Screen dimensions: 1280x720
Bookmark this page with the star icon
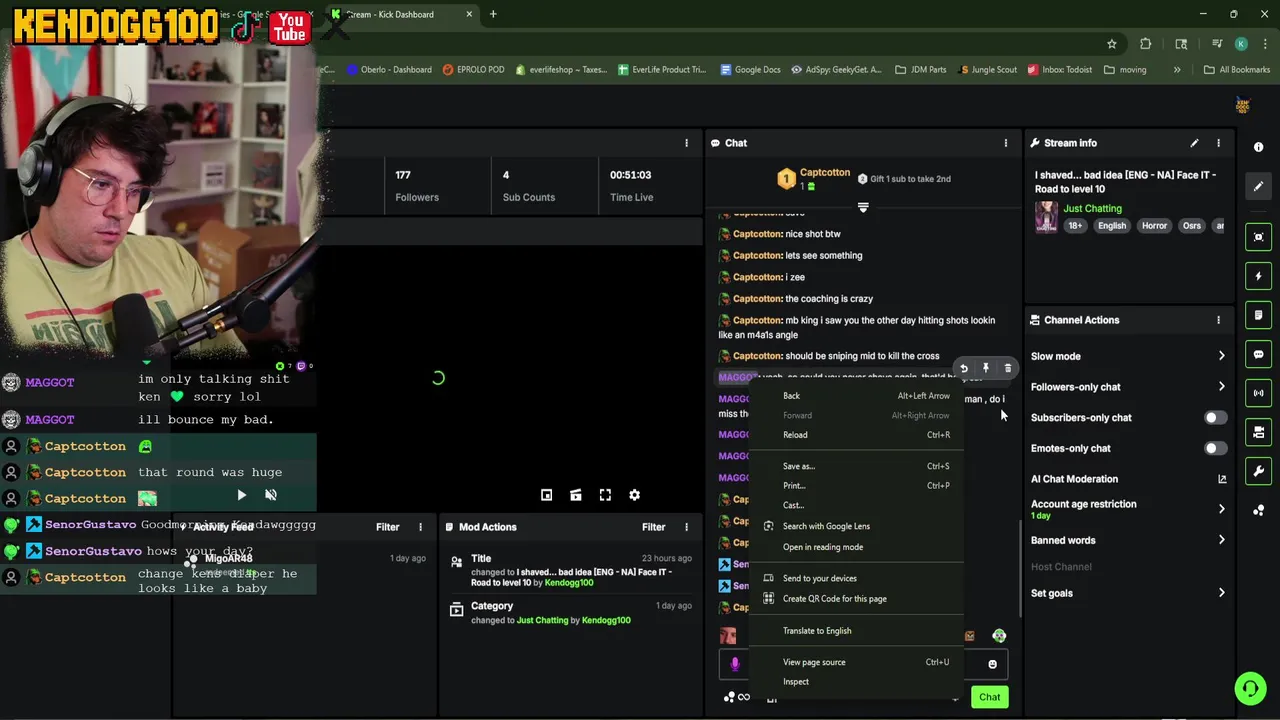[x=1111, y=44]
